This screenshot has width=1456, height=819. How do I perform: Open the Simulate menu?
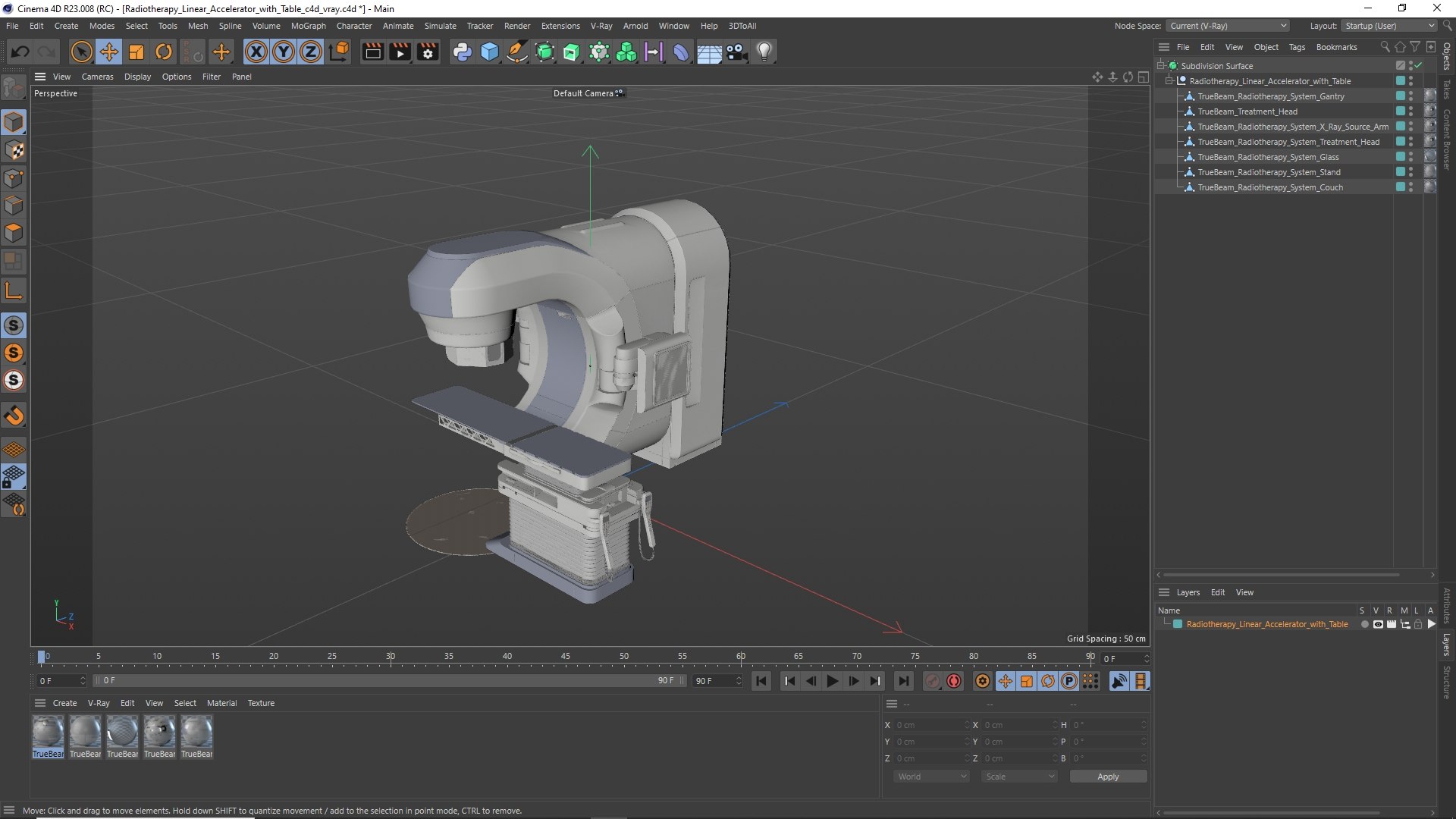click(x=440, y=26)
